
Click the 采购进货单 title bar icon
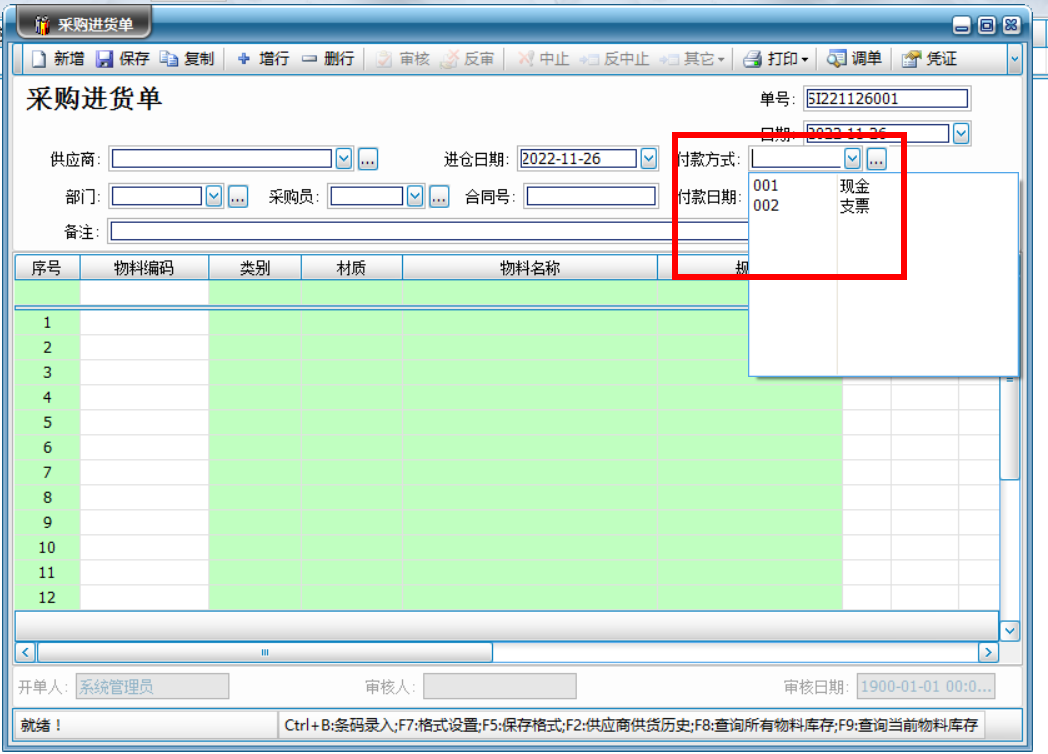(42, 25)
